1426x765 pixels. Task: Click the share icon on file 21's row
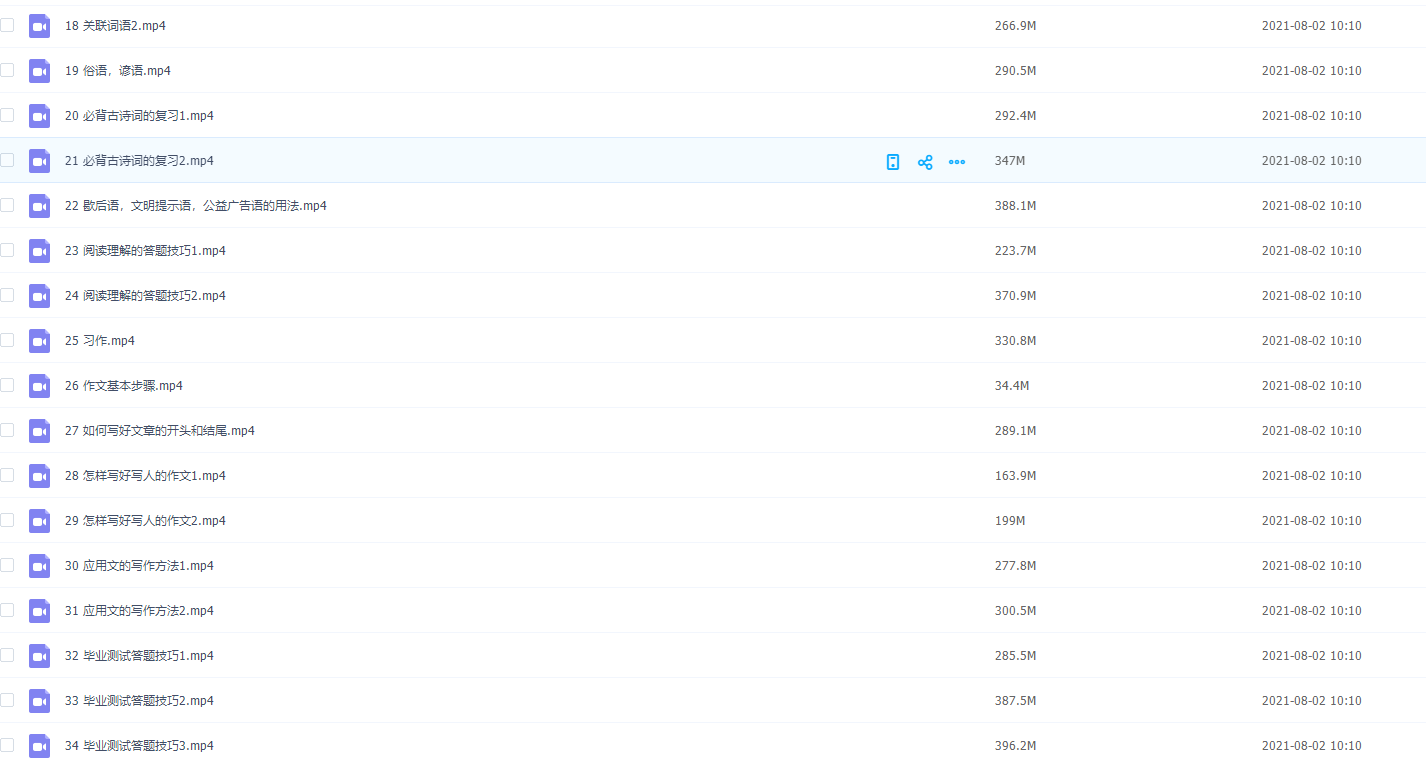(x=925, y=162)
